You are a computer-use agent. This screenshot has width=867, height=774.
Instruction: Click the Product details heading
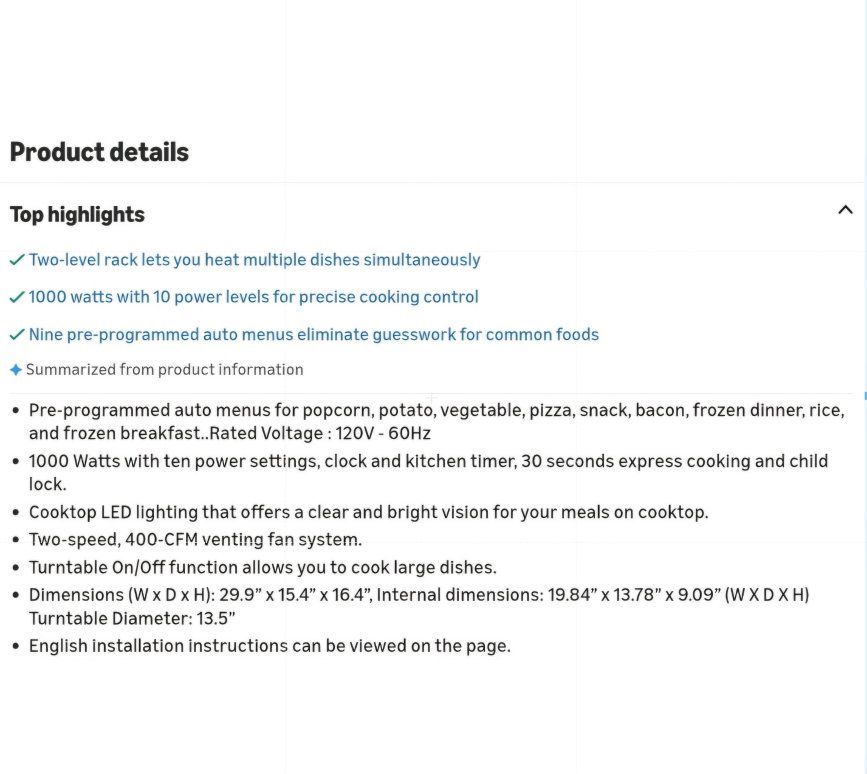click(x=99, y=152)
